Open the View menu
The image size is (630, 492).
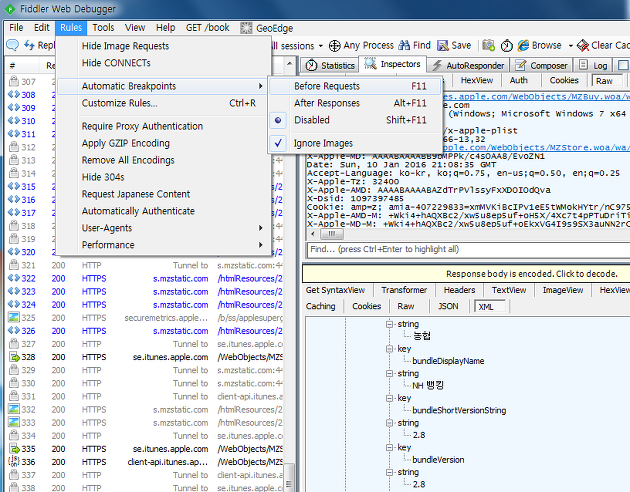coord(135,28)
